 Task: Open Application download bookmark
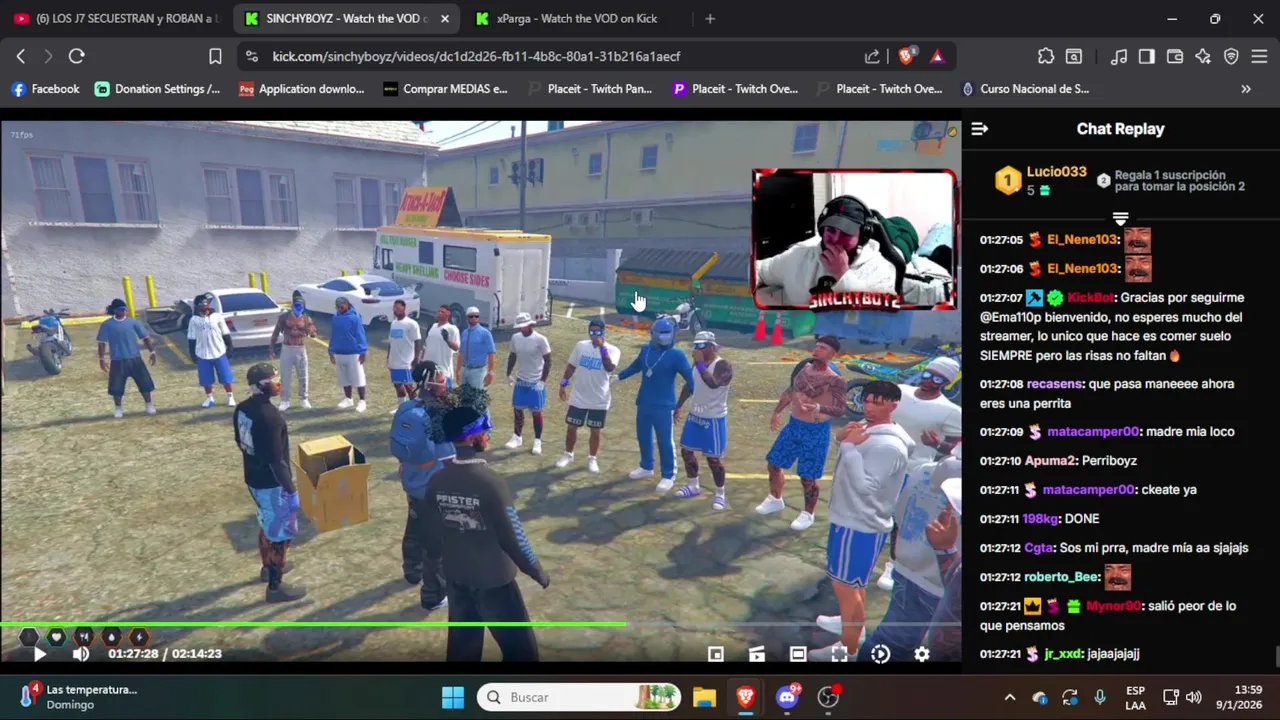[x=301, y=89]
